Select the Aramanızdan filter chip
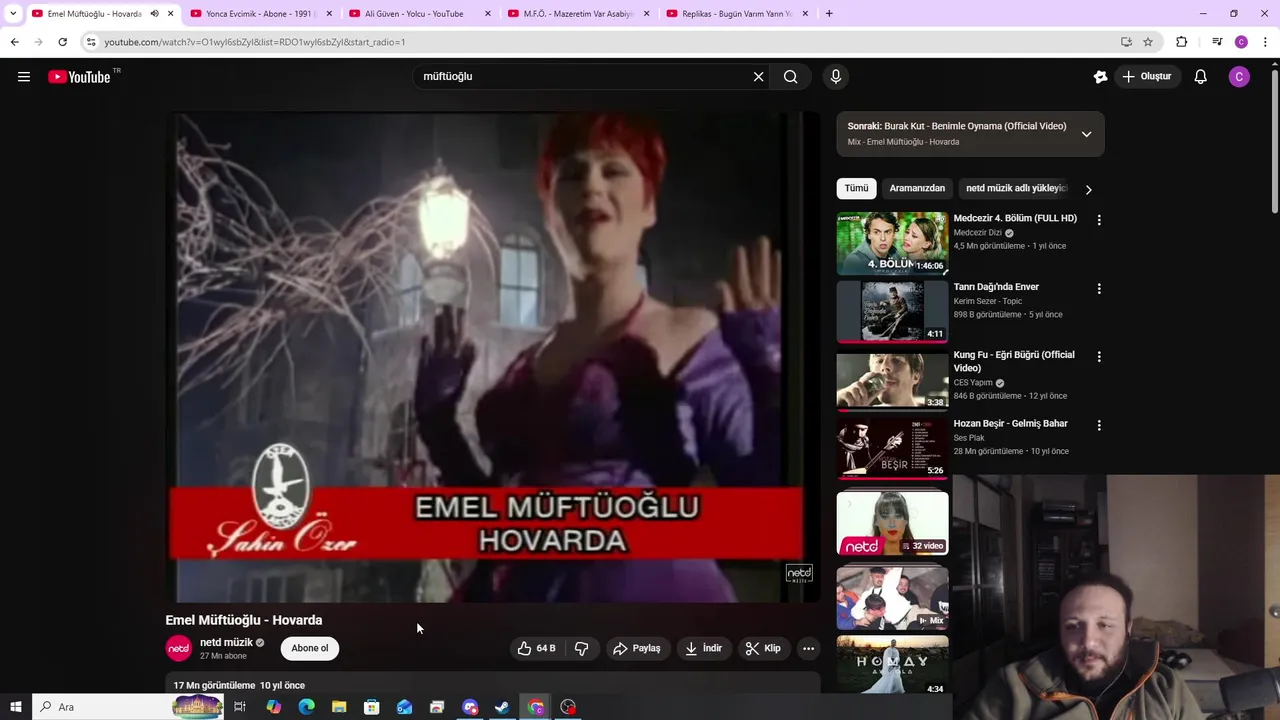This screenshot has height=720, width=1280. (x=917, y=188)
